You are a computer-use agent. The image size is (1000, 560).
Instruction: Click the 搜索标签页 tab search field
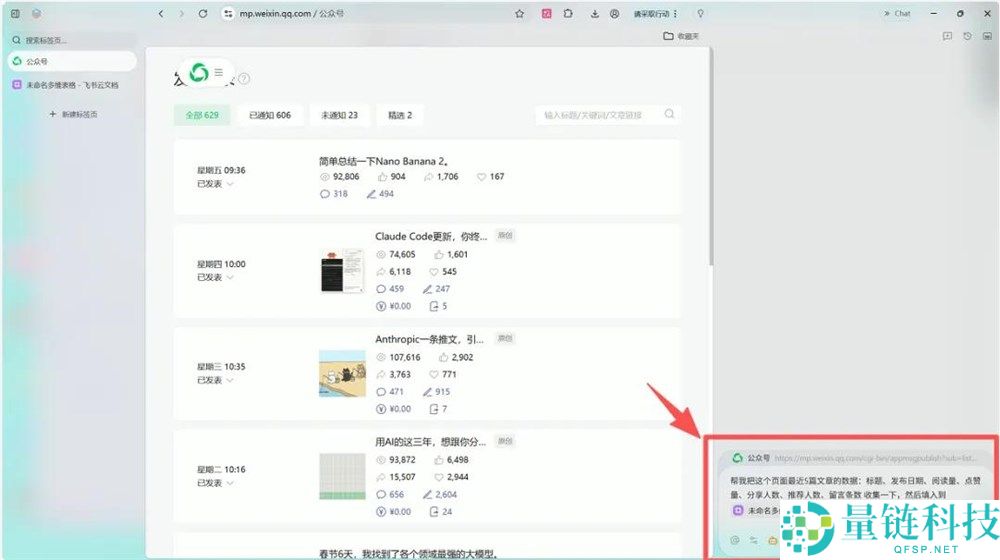coord(72,40)
